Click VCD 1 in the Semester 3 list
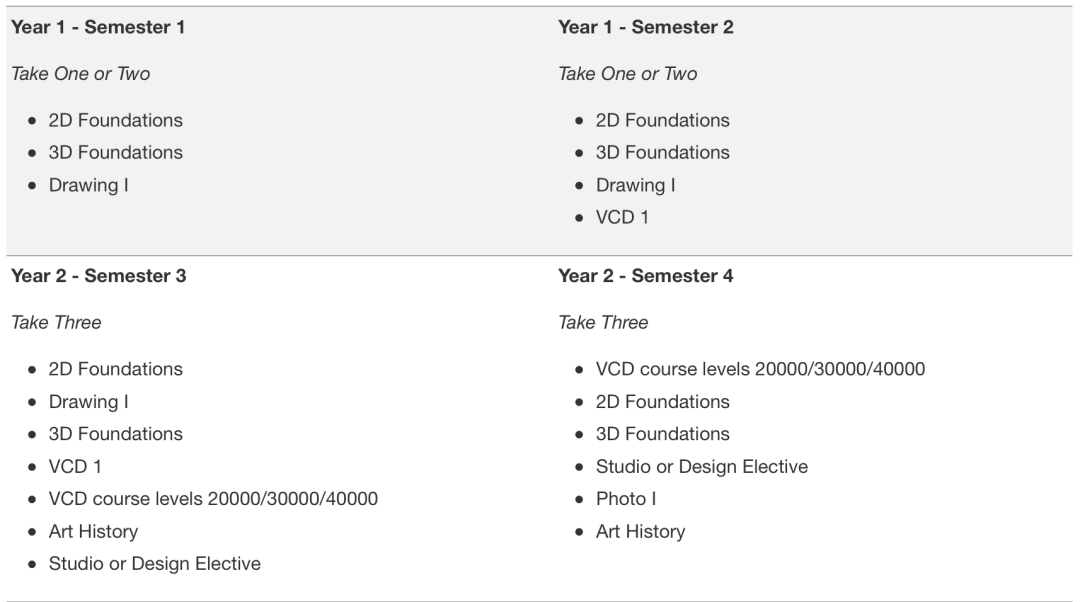1080x602 pixels. tap(75, 466)
